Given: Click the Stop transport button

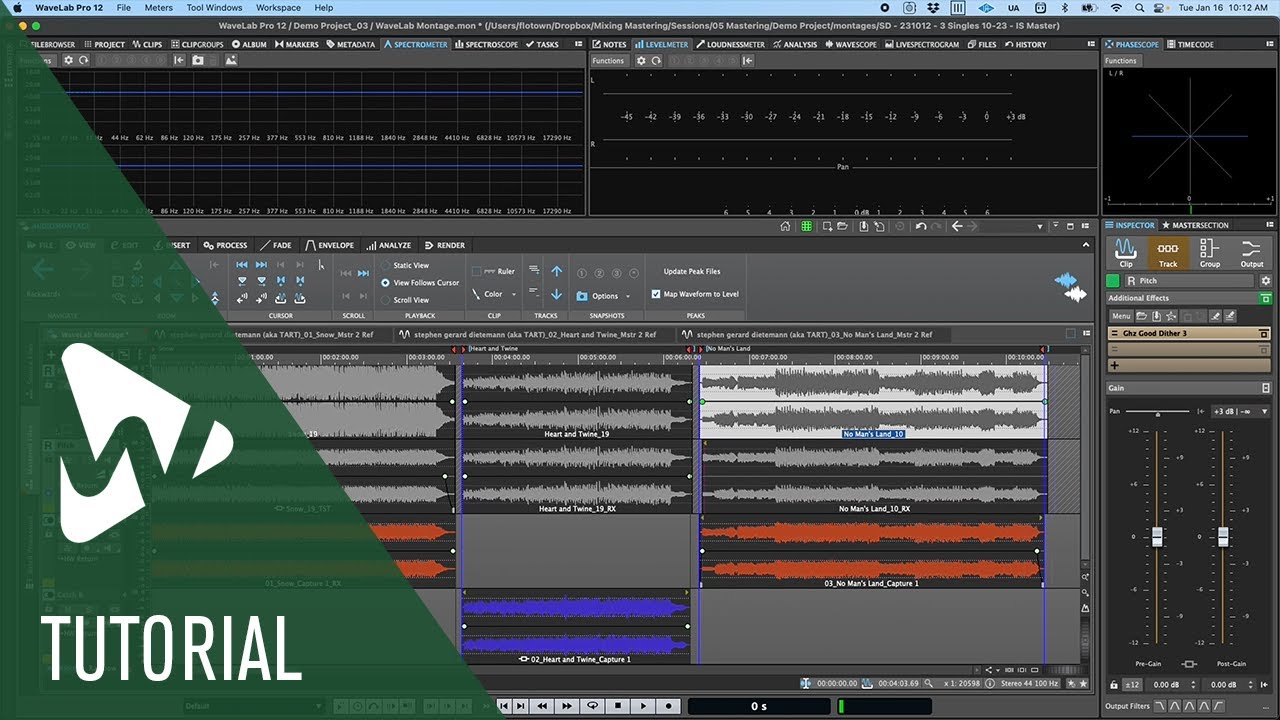Looking at the screenshot, I should [x=619, y=706].
